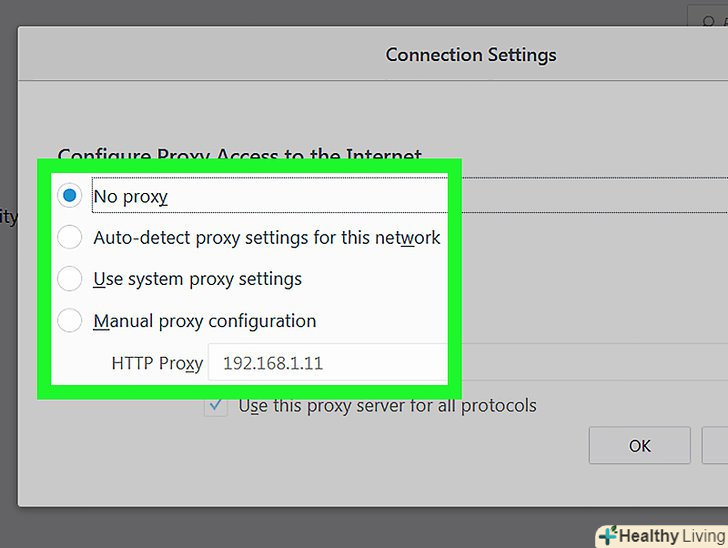Enable the Manual proxy configuration radio button
The width and height of the screenshot is (728, 548).
click(x=69, y=321)
